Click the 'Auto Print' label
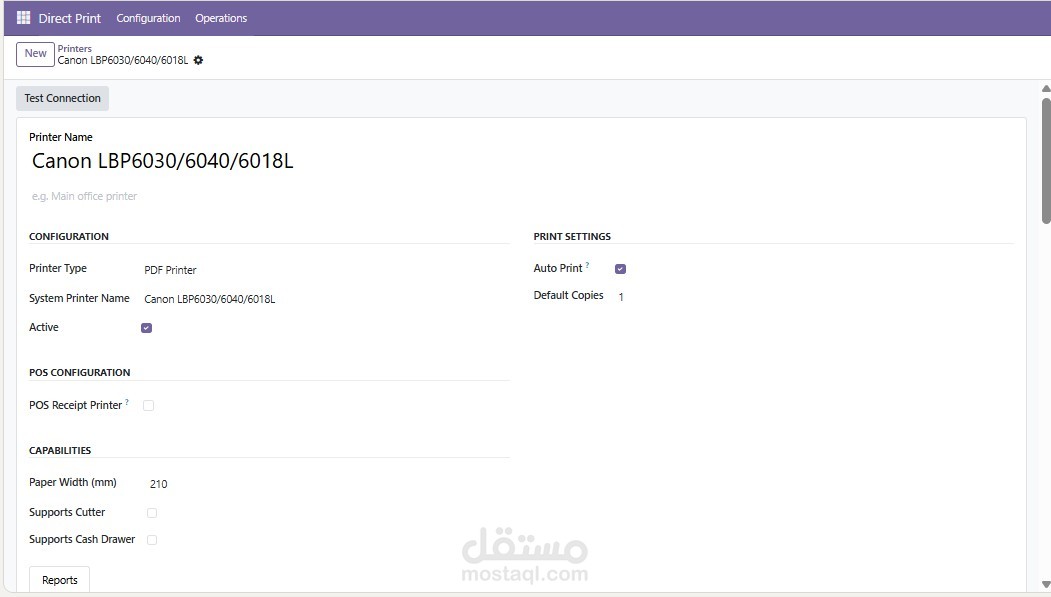1051x597 pixels. [558, 268]
